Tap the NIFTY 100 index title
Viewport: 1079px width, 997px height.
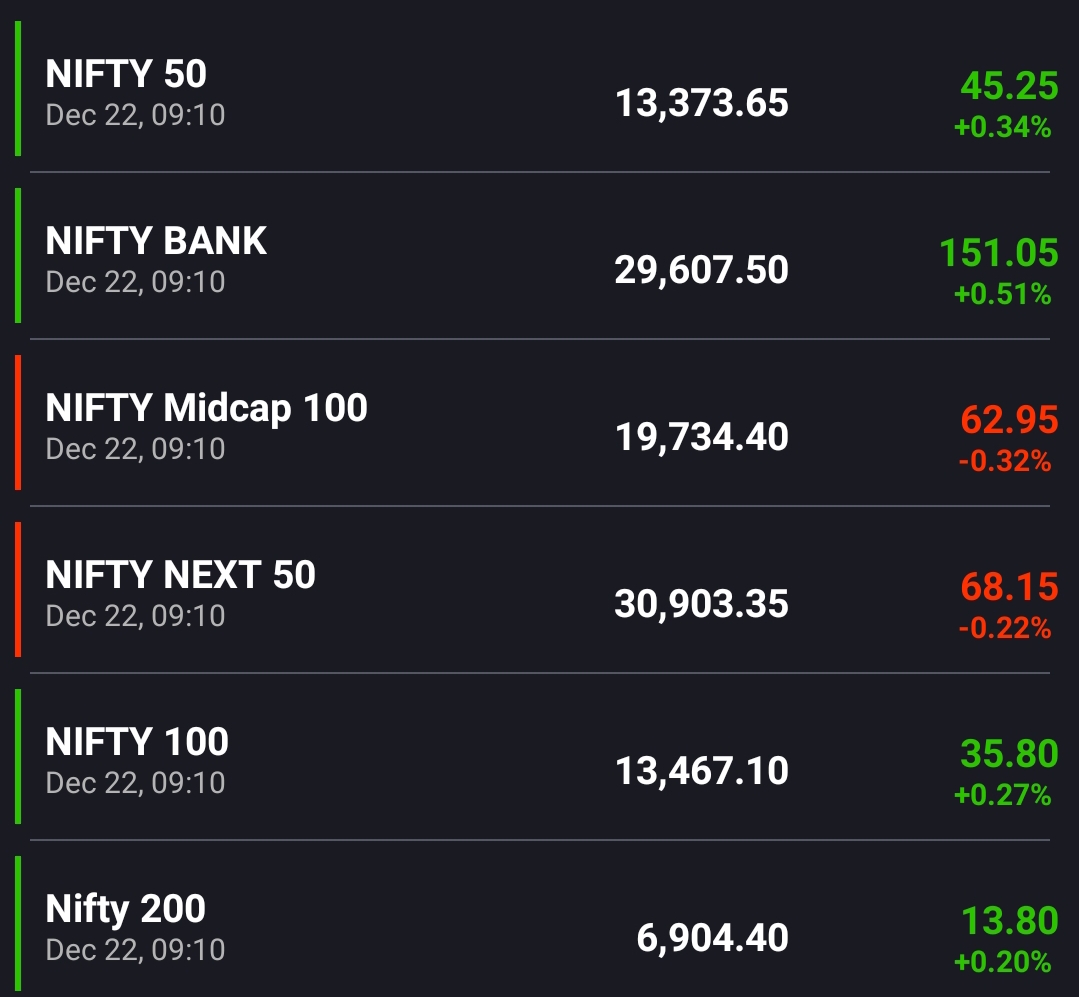tap(137, 742)
